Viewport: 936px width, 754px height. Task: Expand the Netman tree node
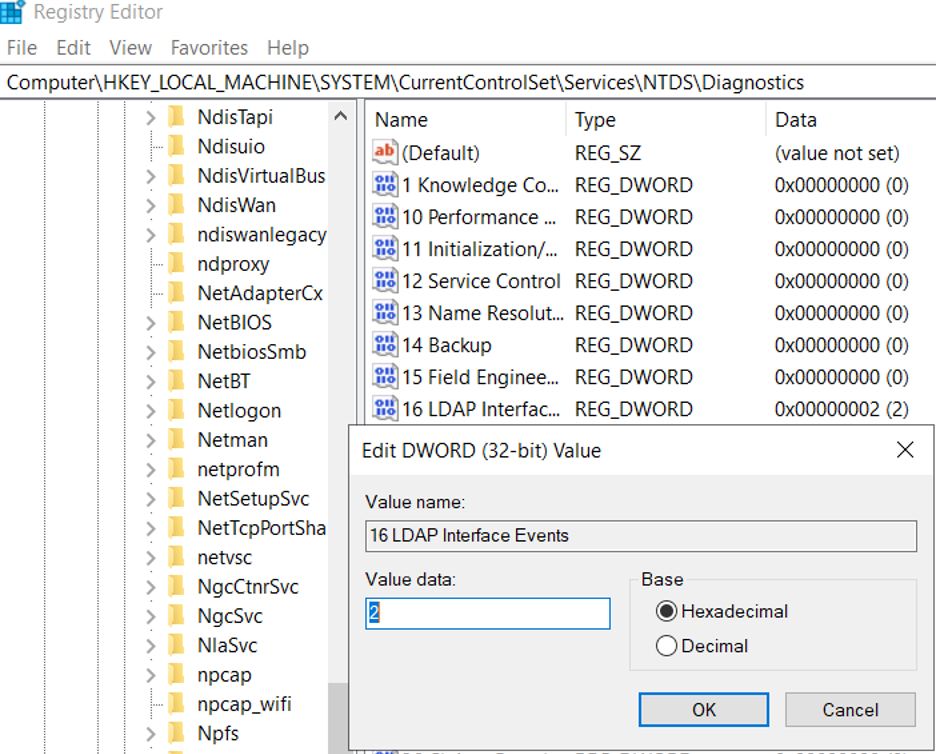[x=150, y=441]
